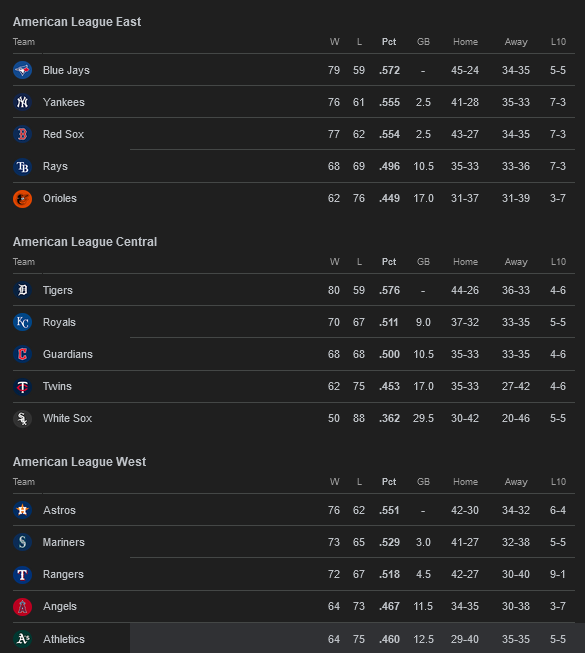Click the Blue Jays team logo
Viewport: 585px width, 653px height.
(x=22, y=70)
